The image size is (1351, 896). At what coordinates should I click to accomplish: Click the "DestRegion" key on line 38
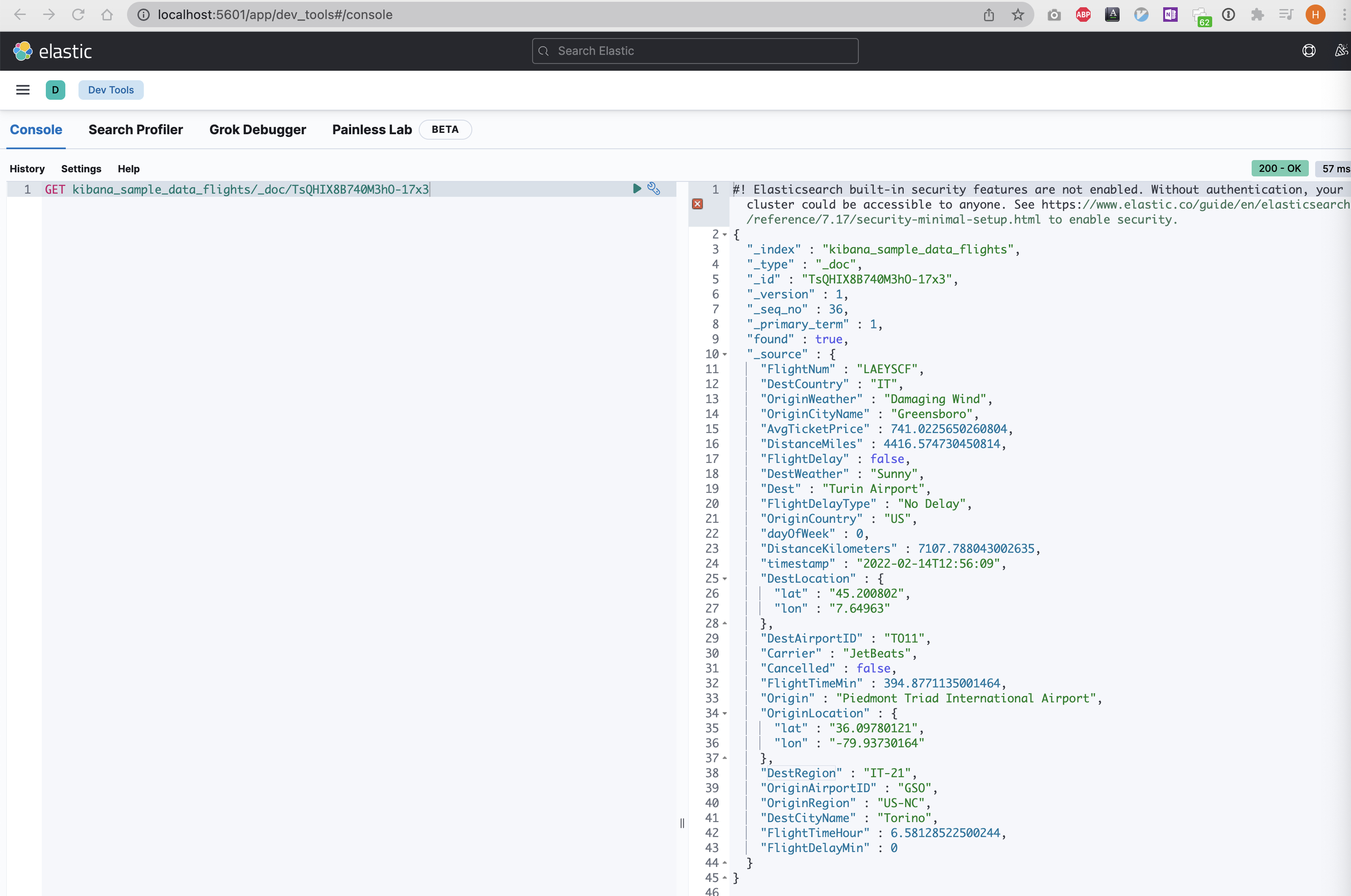point(801,773)
